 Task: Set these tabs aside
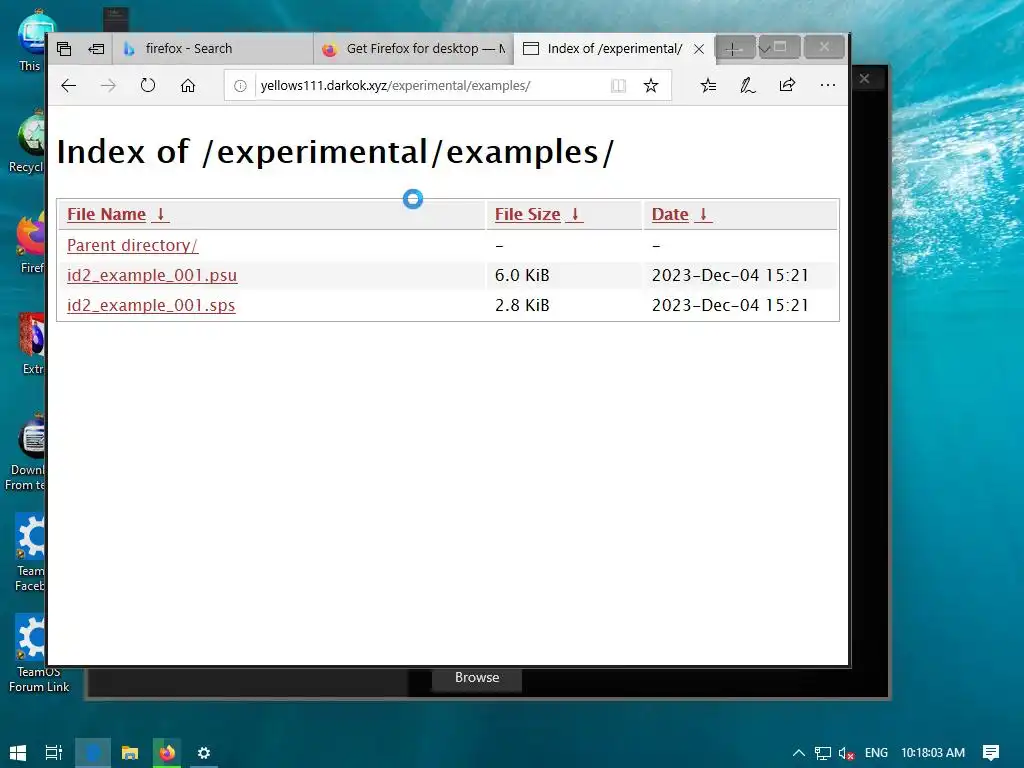tap(97, 48)
